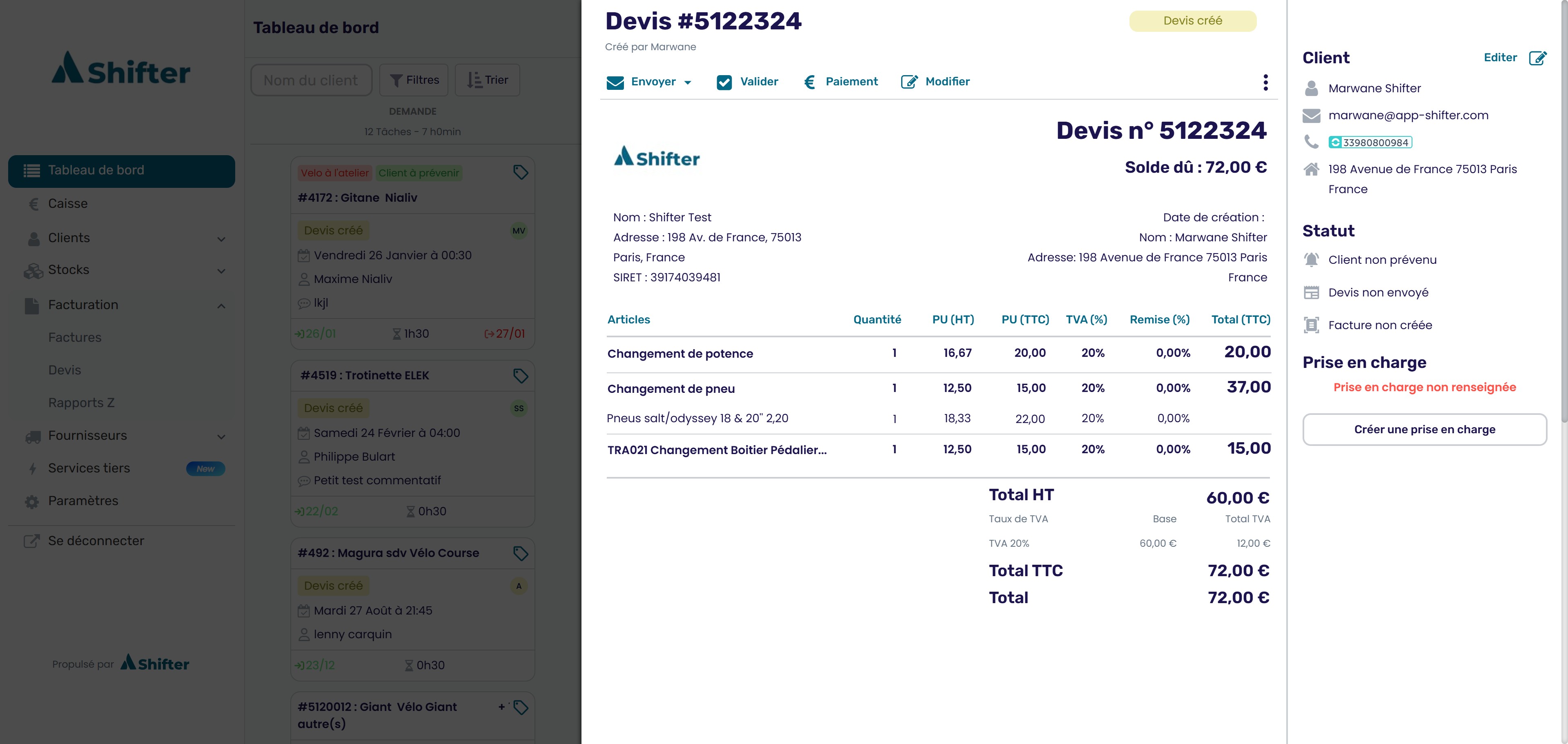Click the client edit pencil icon
The height and width of the screenshot is (744, 1568).
point(1537,58)
